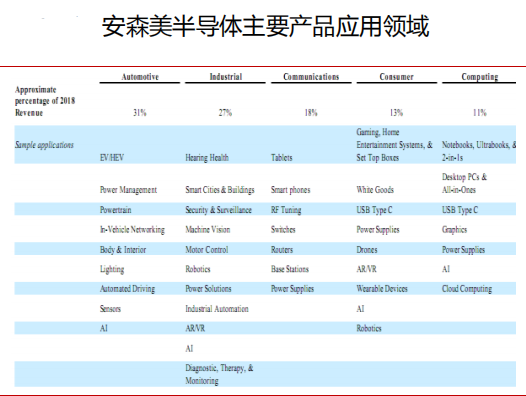Click the Desktop PCs & All-in-Ones cell
The width and height of the screenshot is (526, 396).
(x=464, y=183)
